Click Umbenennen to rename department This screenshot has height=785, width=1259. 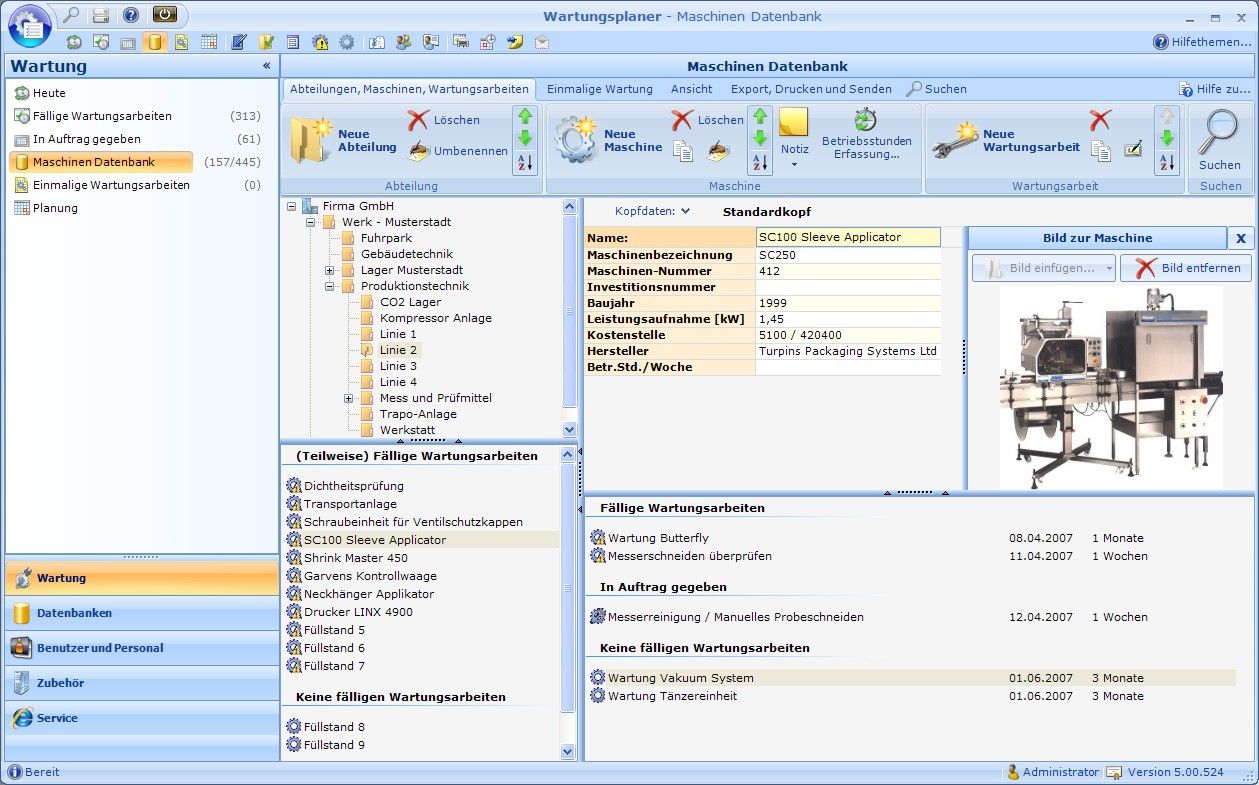coord(458,151)
